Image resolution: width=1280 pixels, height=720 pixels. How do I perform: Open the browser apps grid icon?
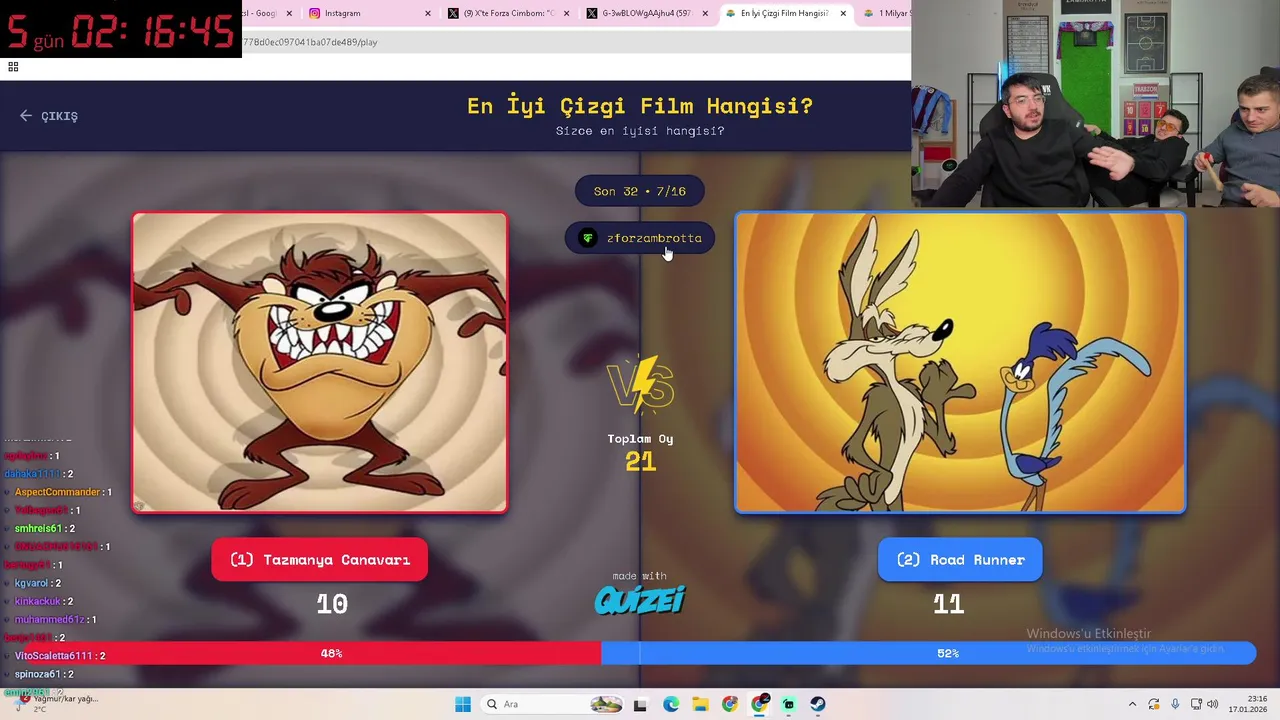[13, 67]
